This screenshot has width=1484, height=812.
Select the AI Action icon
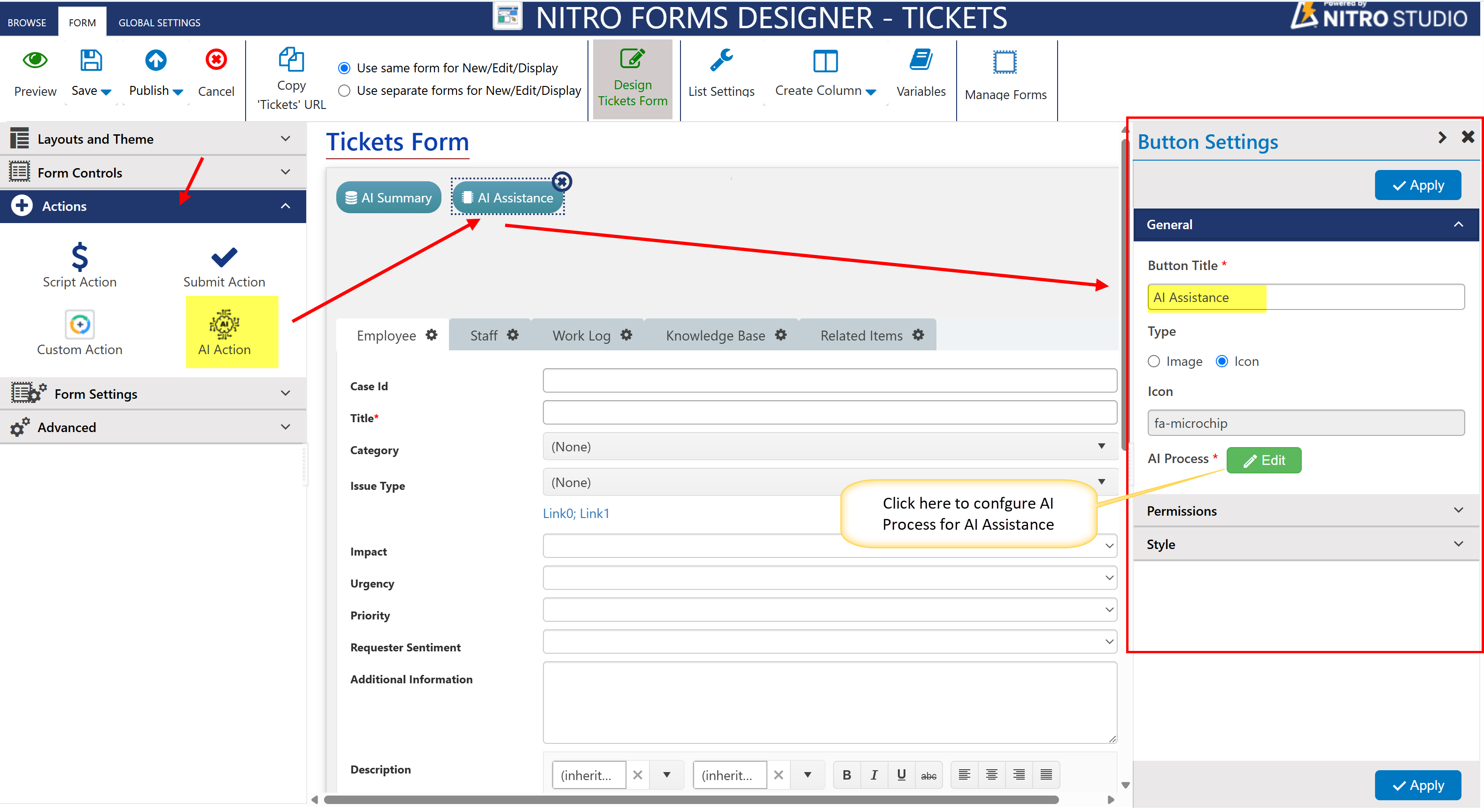pyautogui.click(x=224, y=325)
